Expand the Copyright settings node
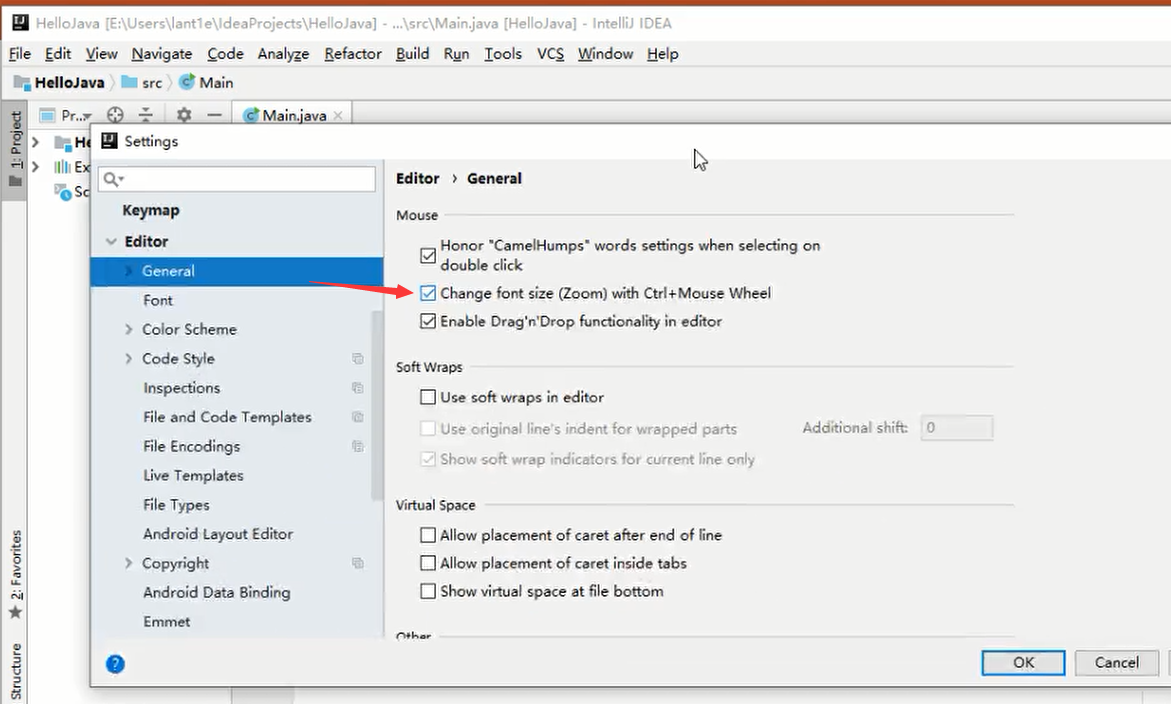1171x704 pixels. (x=128, y=564)
